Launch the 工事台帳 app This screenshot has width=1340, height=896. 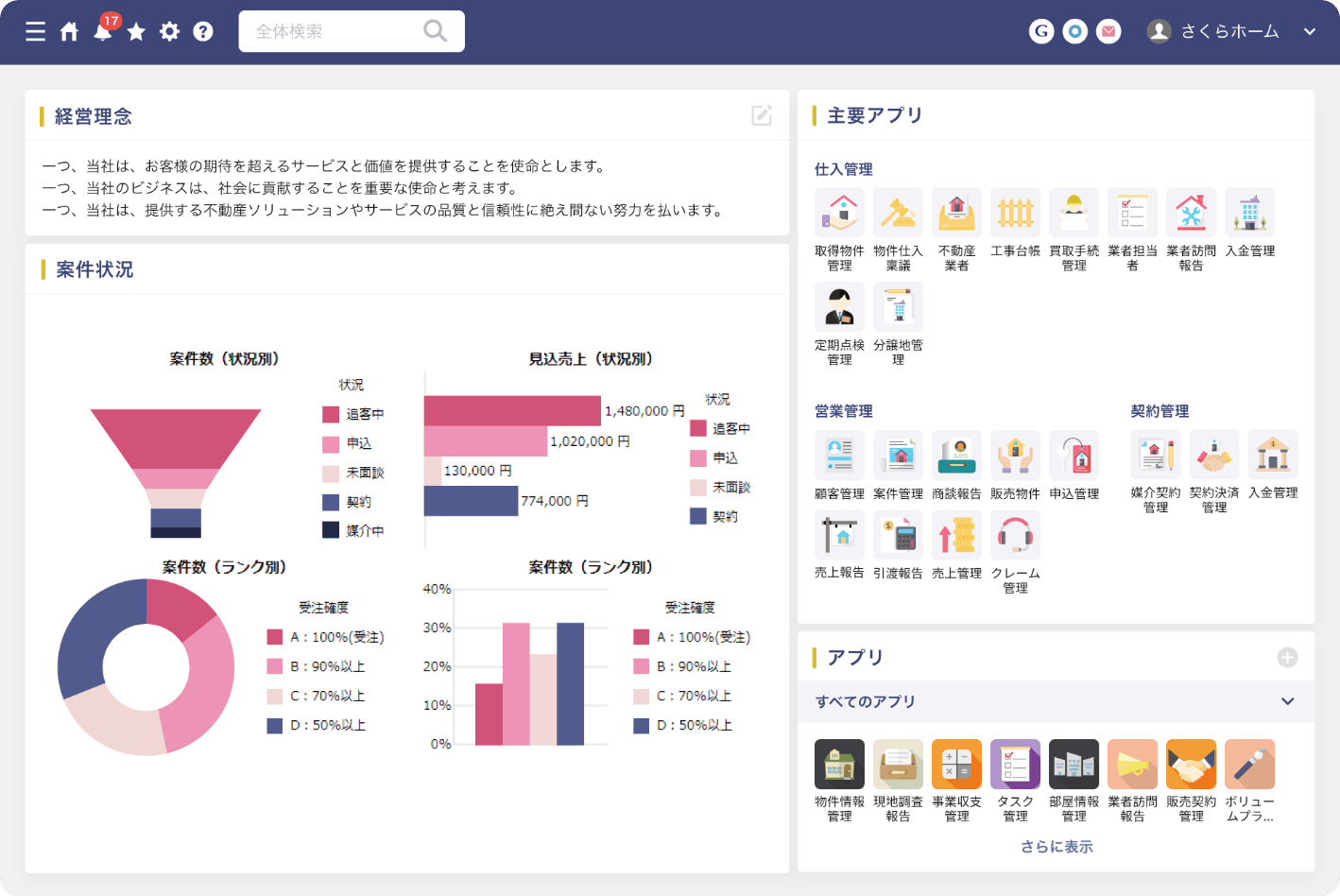1015,213
